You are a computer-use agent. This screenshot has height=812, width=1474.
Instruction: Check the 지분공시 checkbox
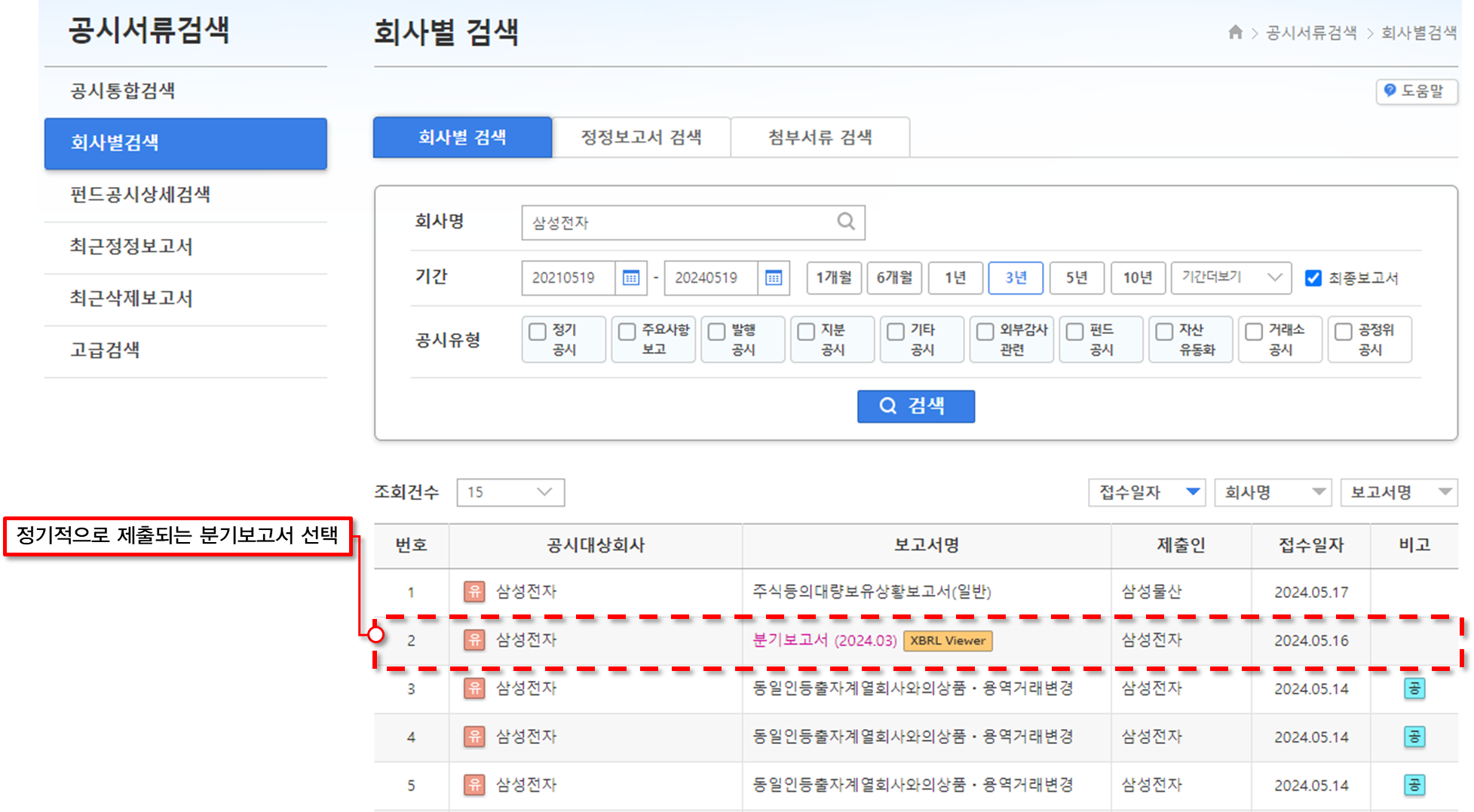click(x=807, y=332)
